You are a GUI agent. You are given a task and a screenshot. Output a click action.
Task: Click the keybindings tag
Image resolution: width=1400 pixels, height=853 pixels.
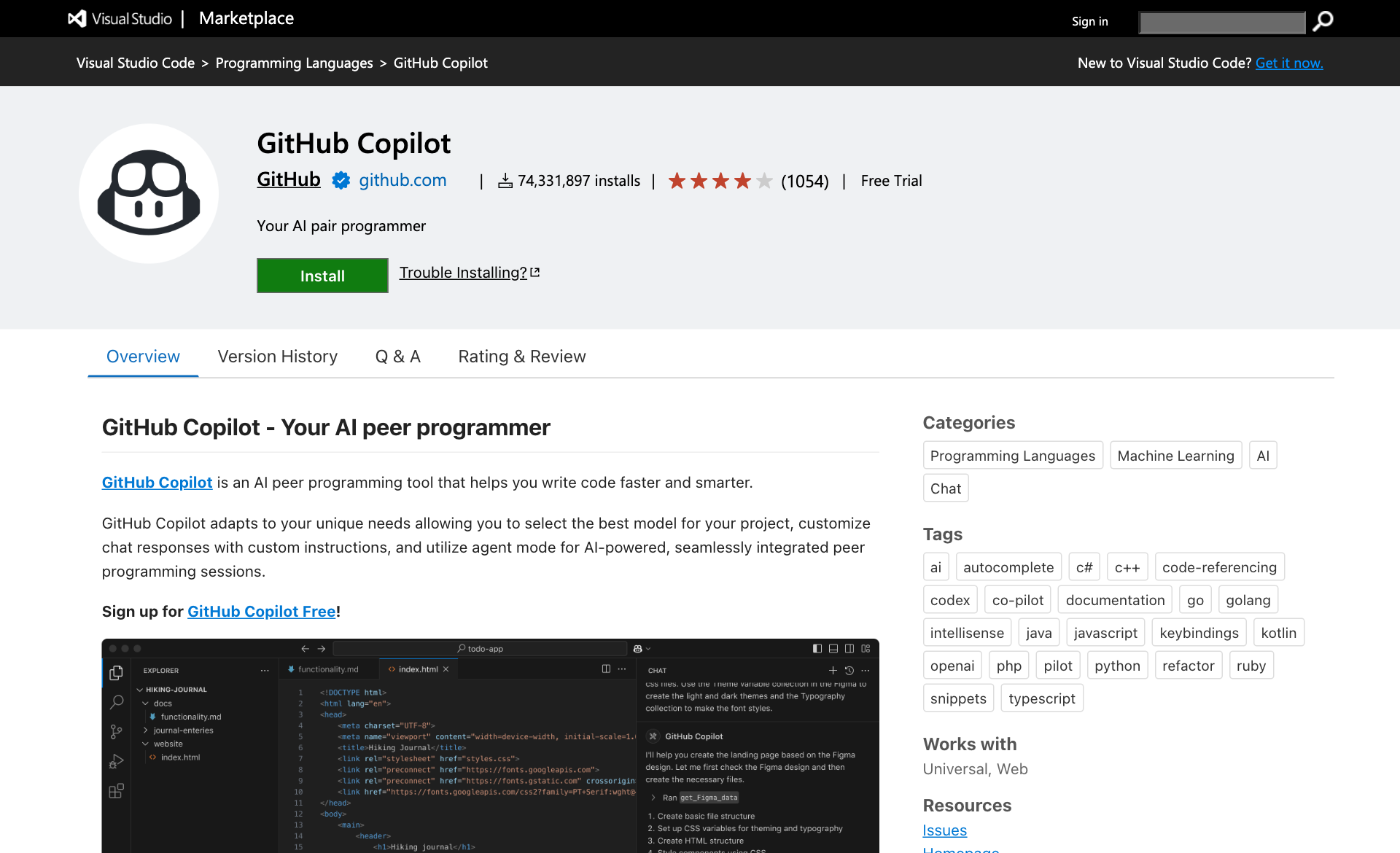coord(1199,633)
